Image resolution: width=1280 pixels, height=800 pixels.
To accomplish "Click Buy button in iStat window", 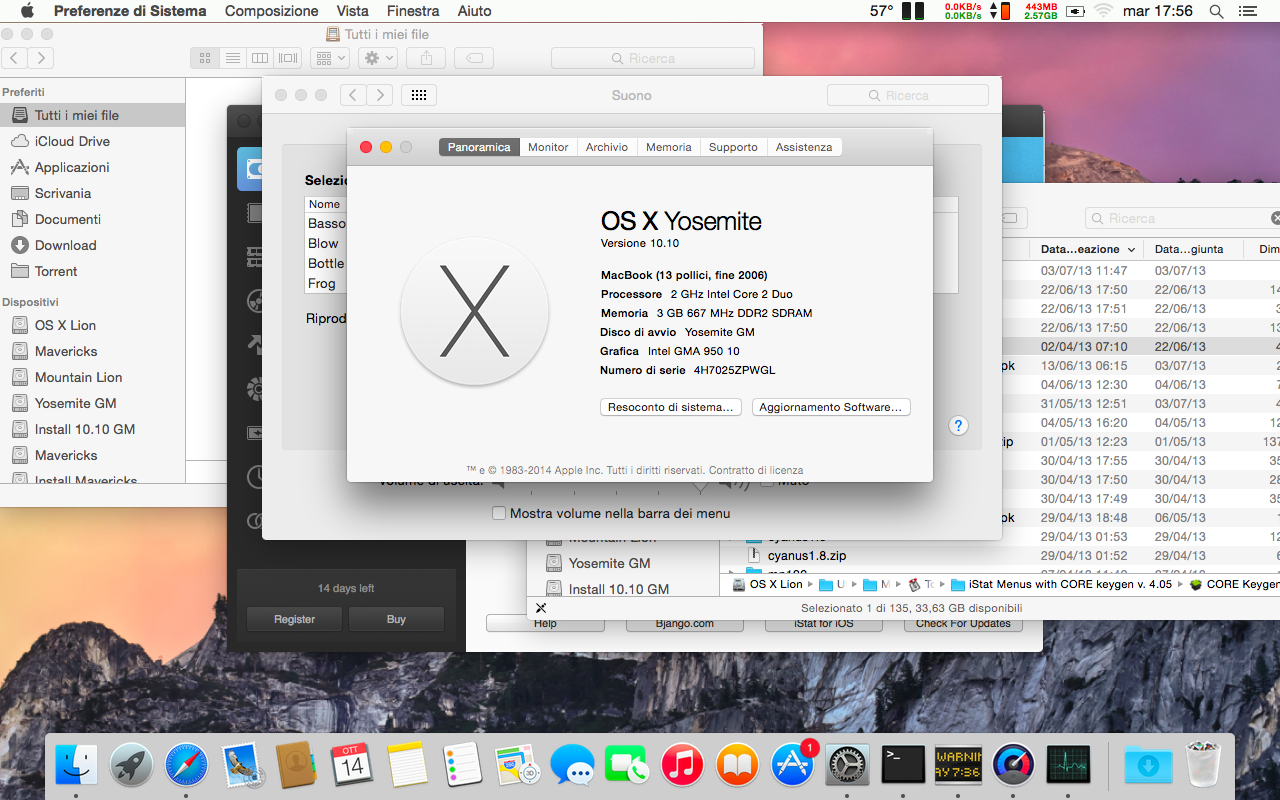I will tap(396, 619).
